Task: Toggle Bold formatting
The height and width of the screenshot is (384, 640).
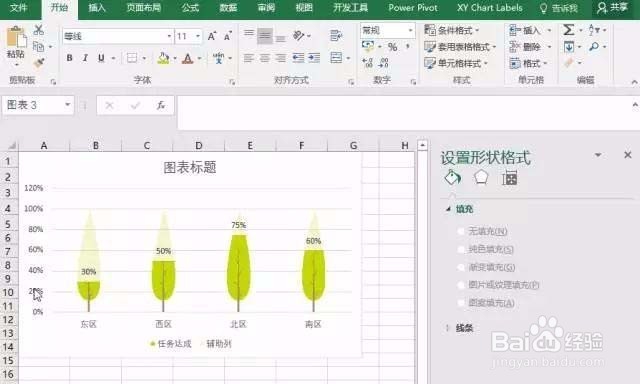Action: click(69, 58)
